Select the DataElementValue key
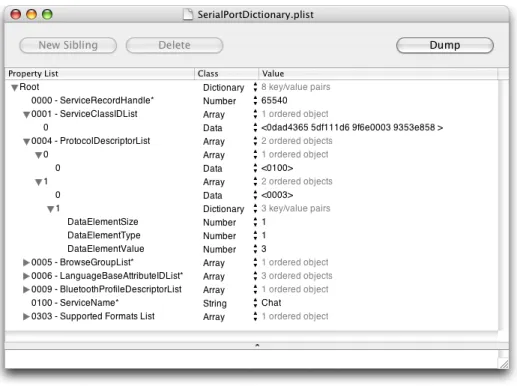The image size is (517, 386). point(106,249)
